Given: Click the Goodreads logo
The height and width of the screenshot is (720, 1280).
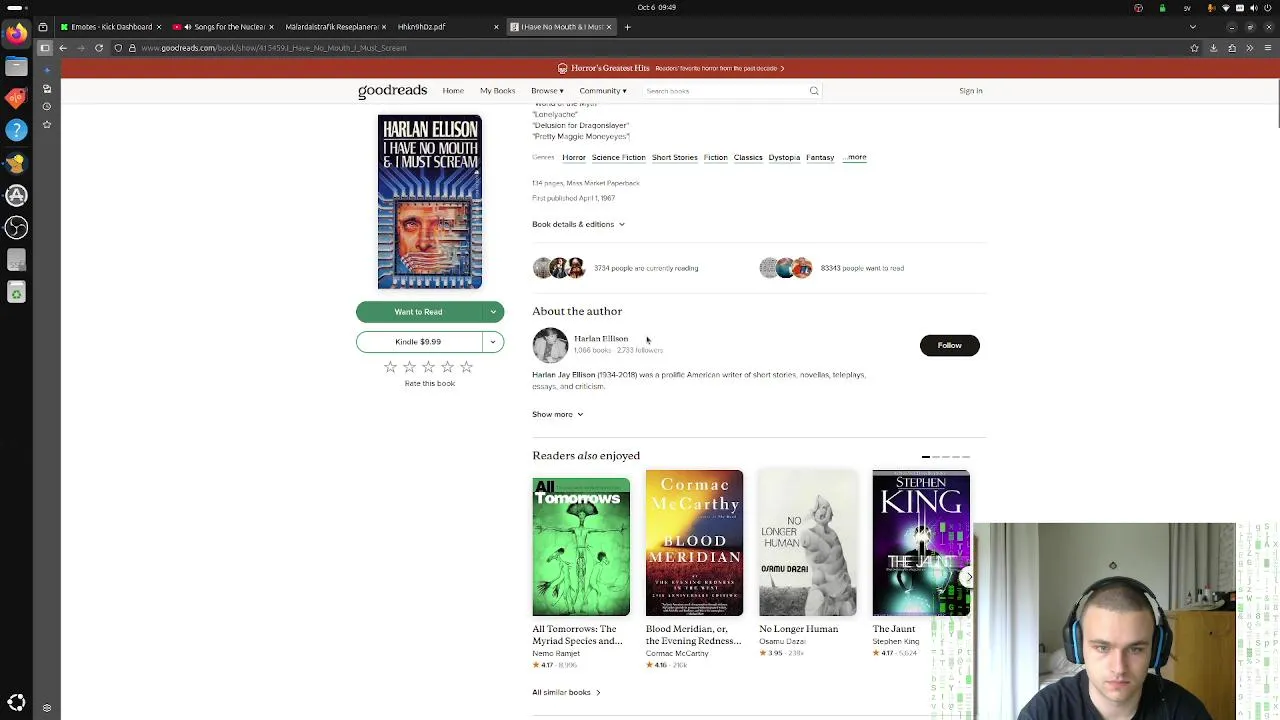Looking at the screenshot, I should [392, 91].
